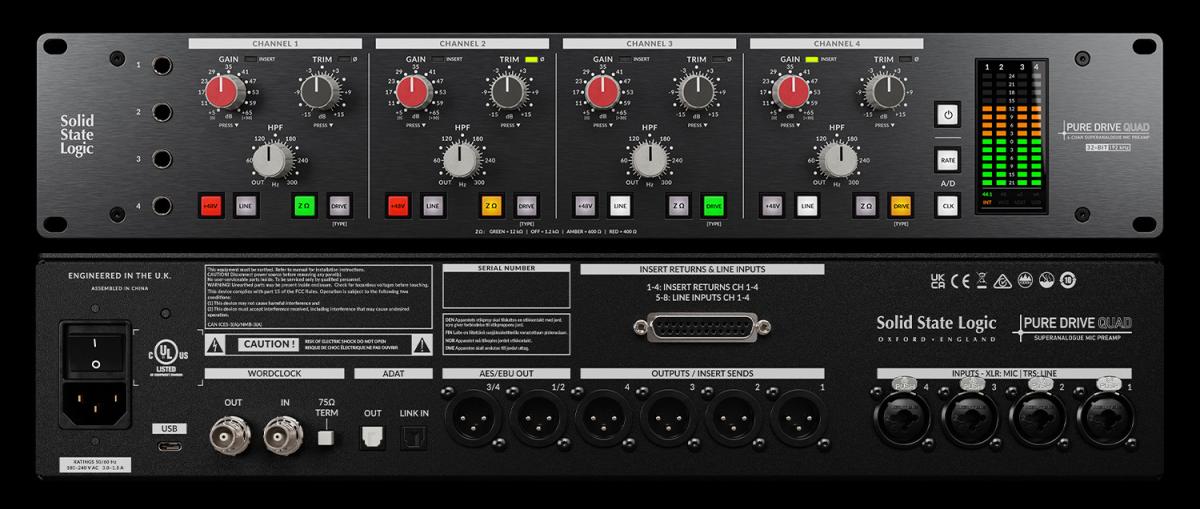The image size is (1200, 509).
Task: Click Channel 3 HPF knob
Action: tap(649, 159)
